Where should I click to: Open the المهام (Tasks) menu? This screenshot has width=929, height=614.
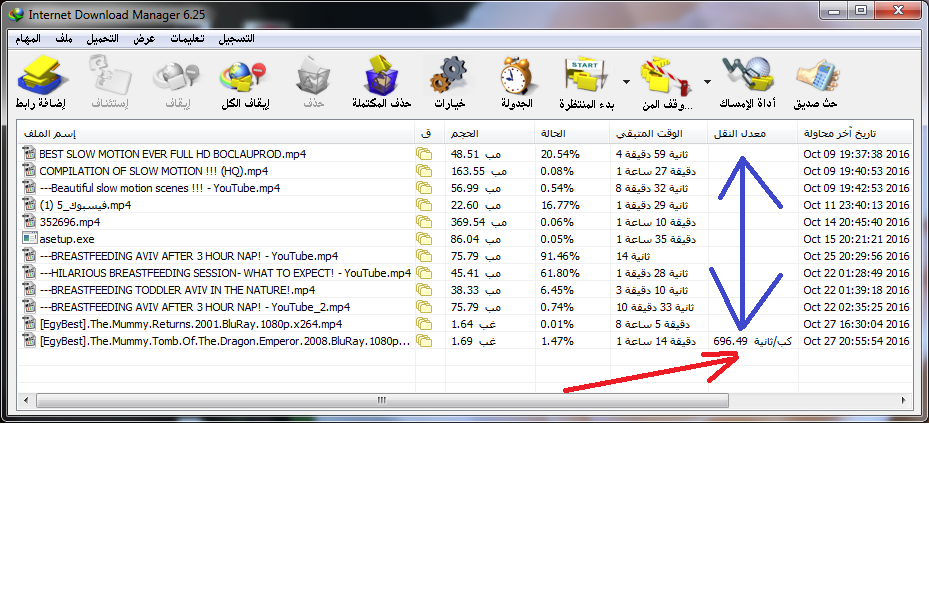coord(28,39)
